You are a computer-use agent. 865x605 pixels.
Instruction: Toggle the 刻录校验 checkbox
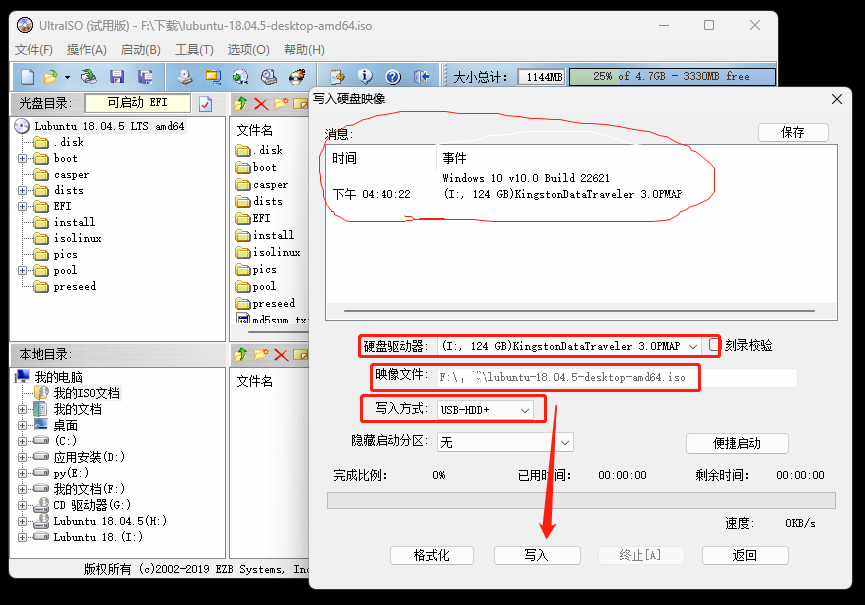click(714, 345)
